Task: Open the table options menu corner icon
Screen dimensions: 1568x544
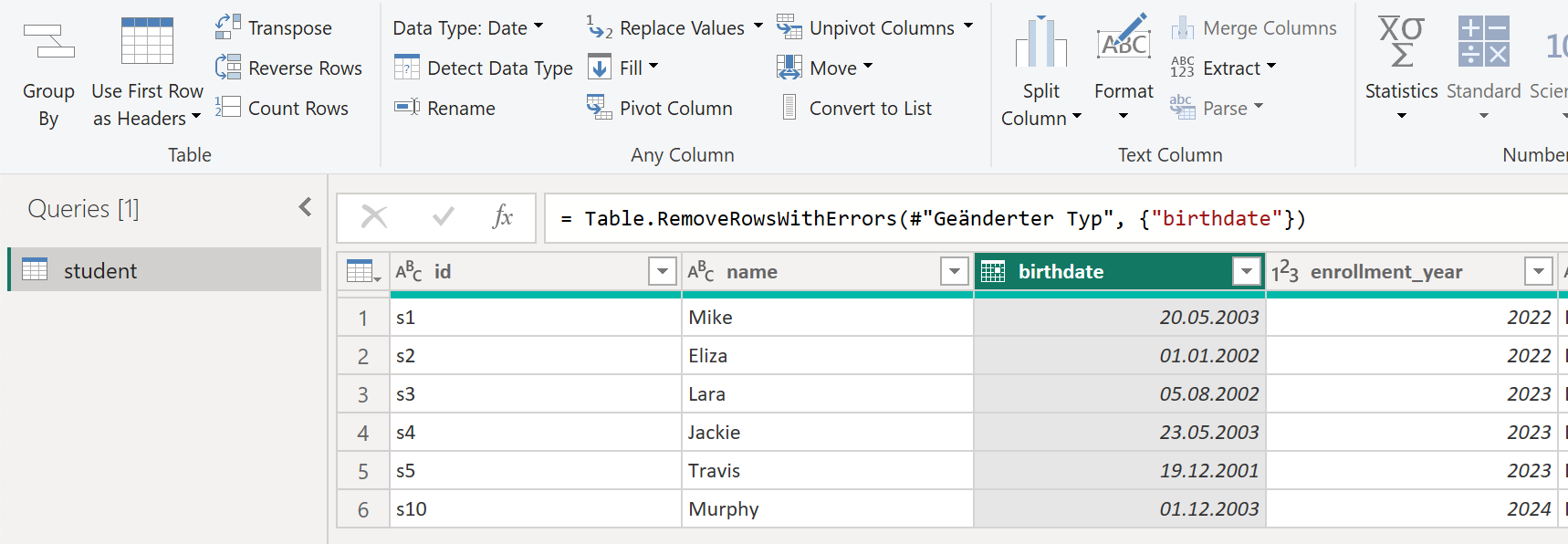Action: [x=363, y=271]
